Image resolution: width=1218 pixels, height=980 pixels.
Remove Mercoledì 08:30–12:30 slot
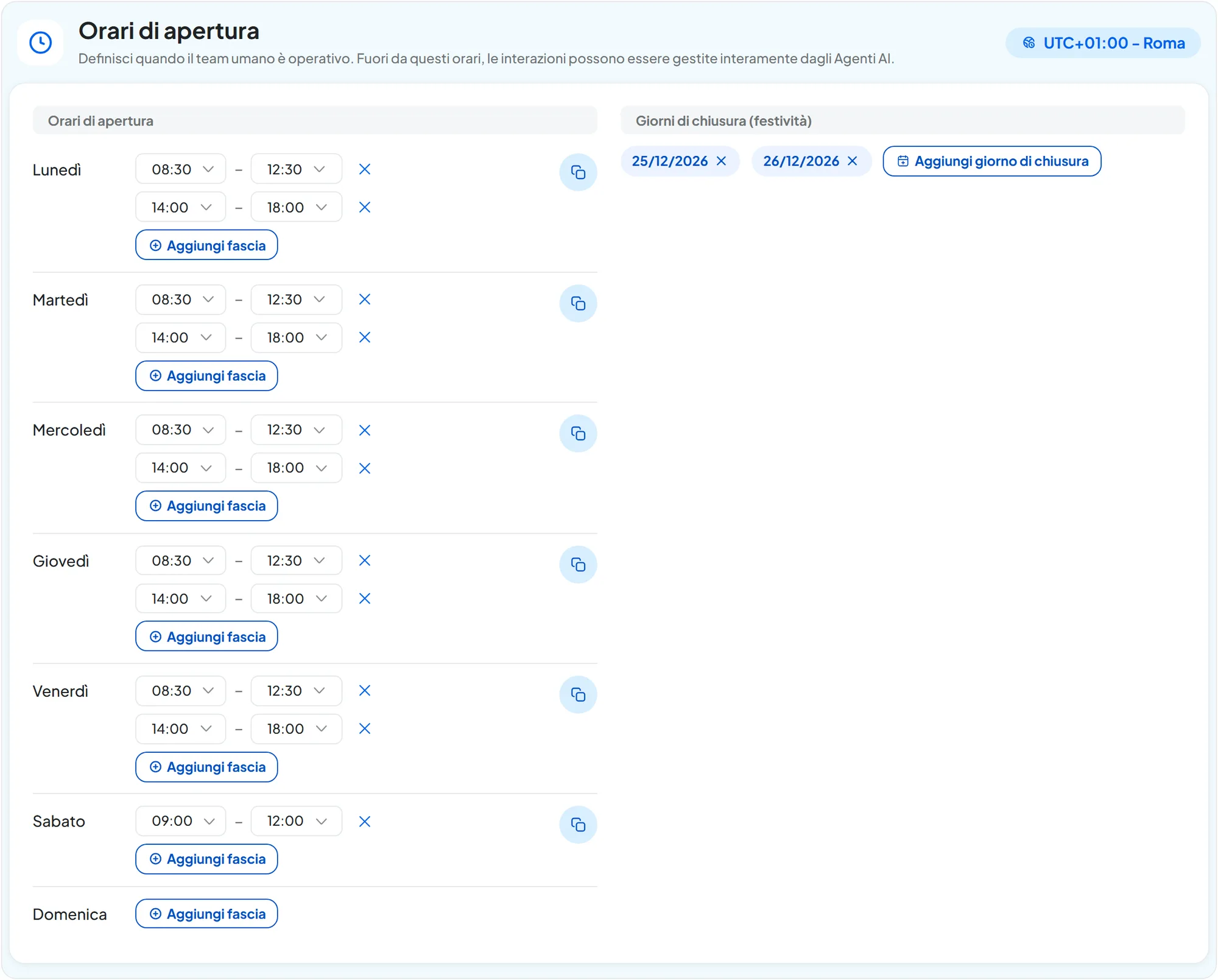(365, 431)
